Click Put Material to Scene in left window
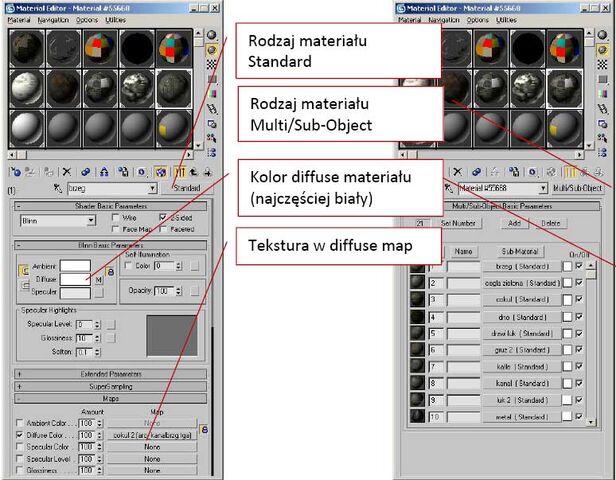 [x=30, y=172]
